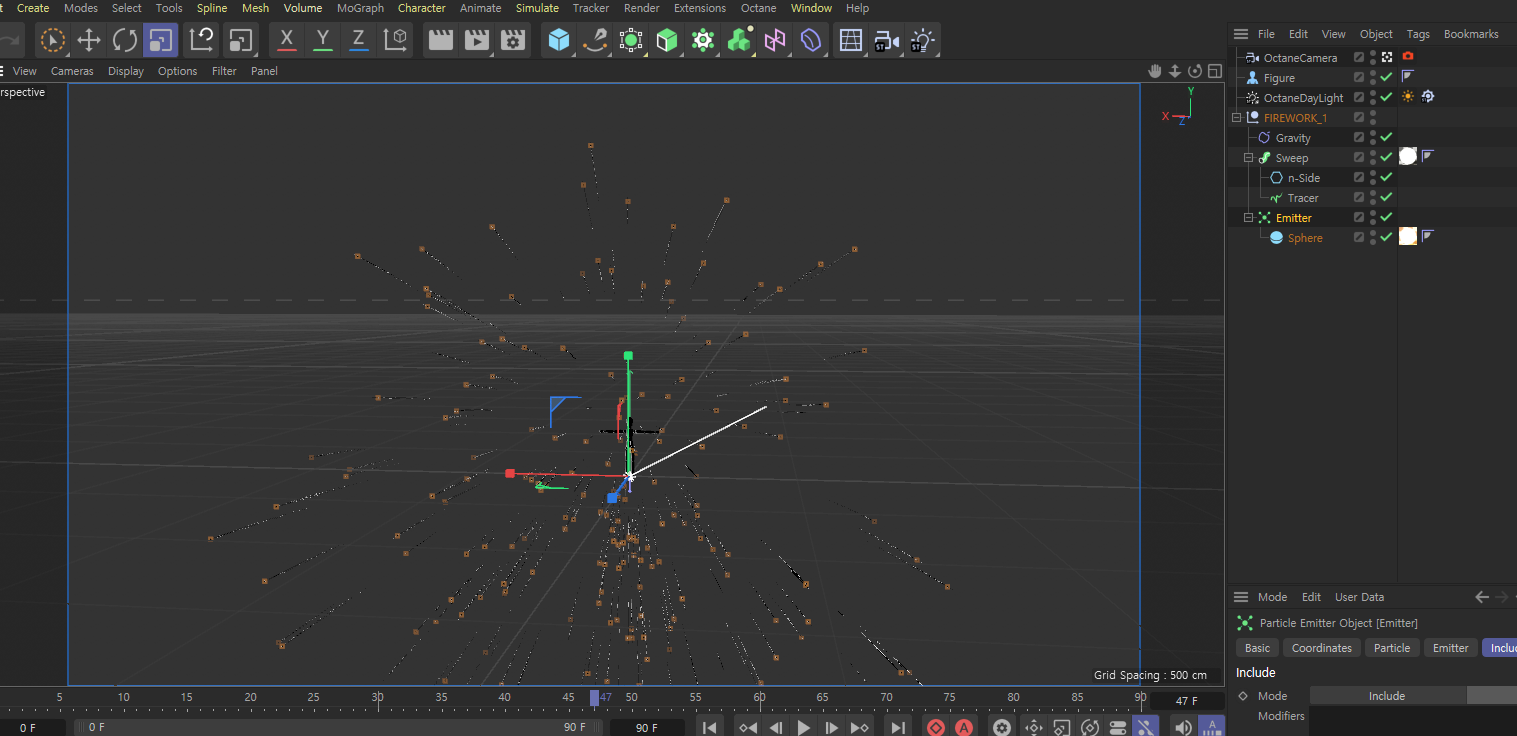Toggle Figure visibility dots
This screenshot has width=1517, height=736.
tap(1373, 78)
